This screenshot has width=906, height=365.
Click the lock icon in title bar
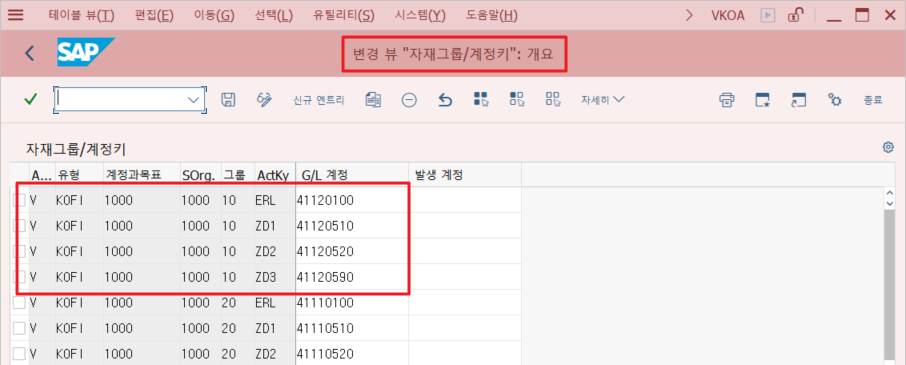pyautogui.click(x=796, y=15)
